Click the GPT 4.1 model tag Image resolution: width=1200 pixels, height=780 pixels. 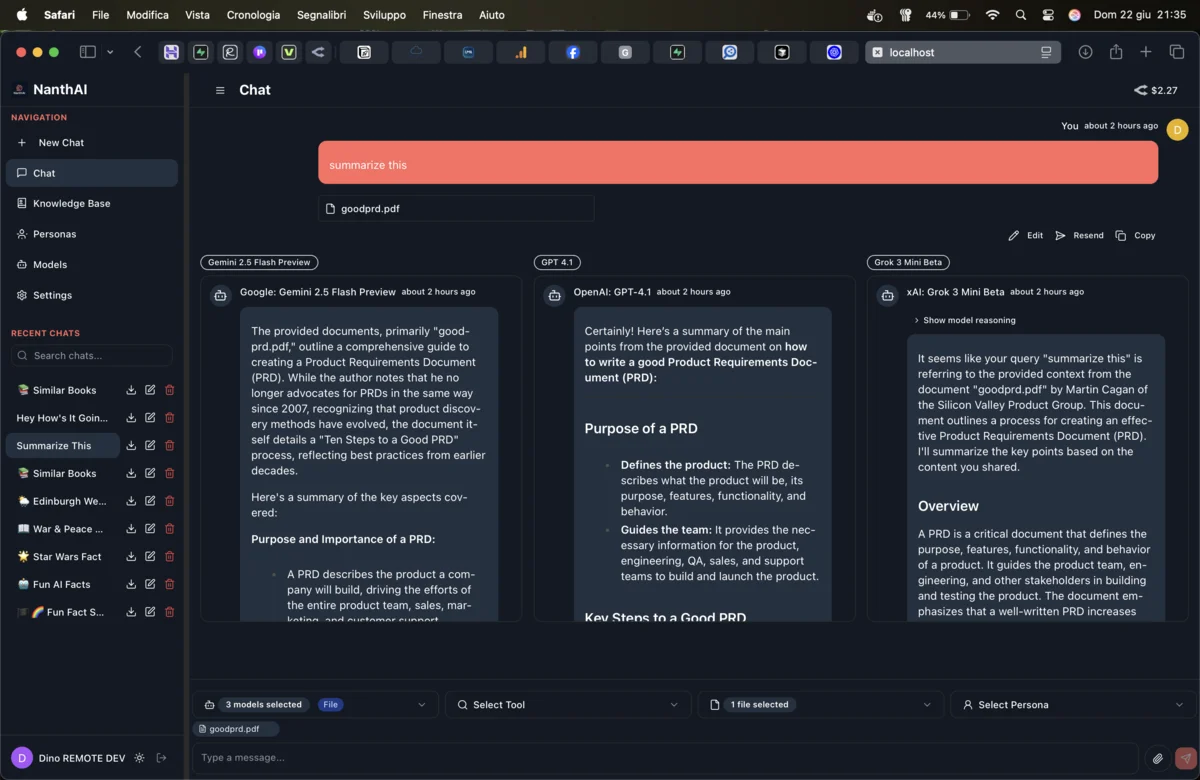(x=557, y=263)
